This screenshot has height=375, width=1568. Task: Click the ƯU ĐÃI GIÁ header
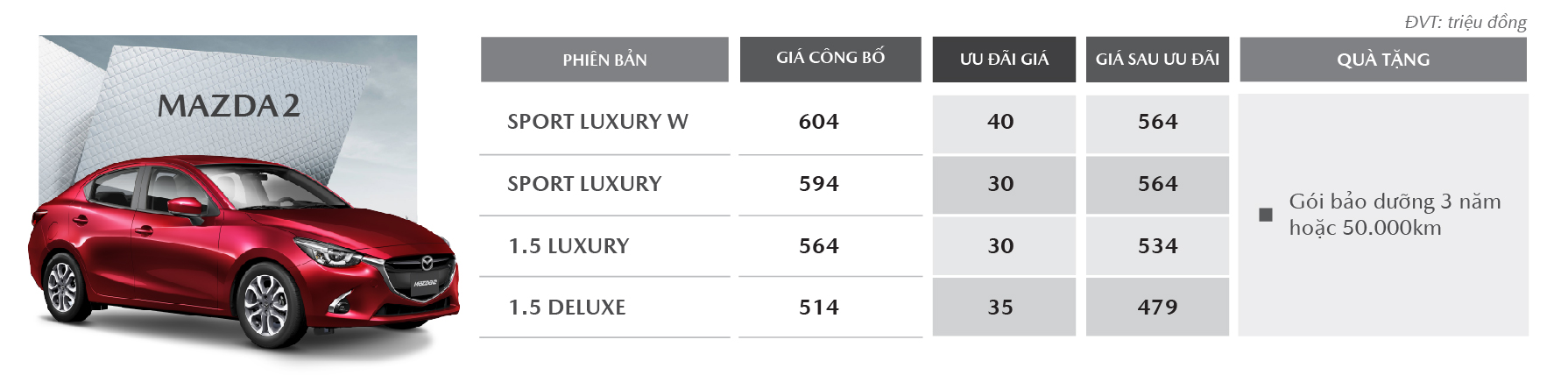point(1004,60)
